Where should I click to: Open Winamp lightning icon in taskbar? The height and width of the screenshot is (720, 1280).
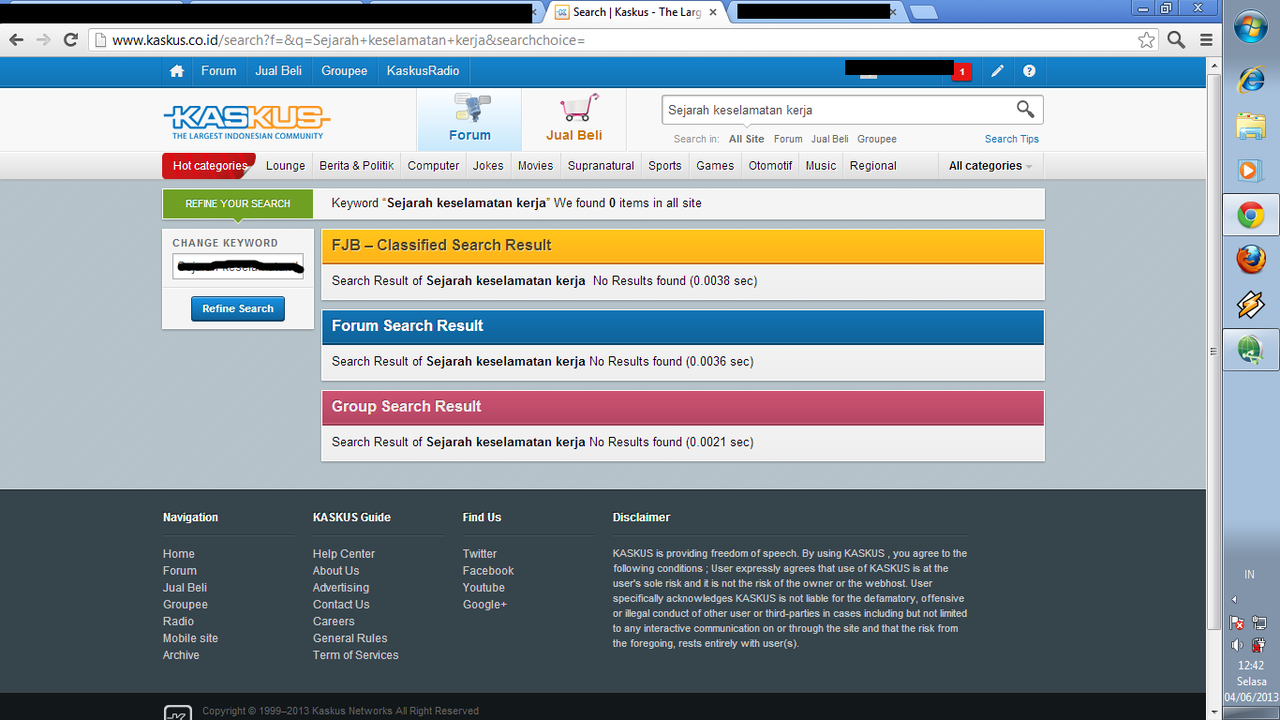(x=1251, y=305)
